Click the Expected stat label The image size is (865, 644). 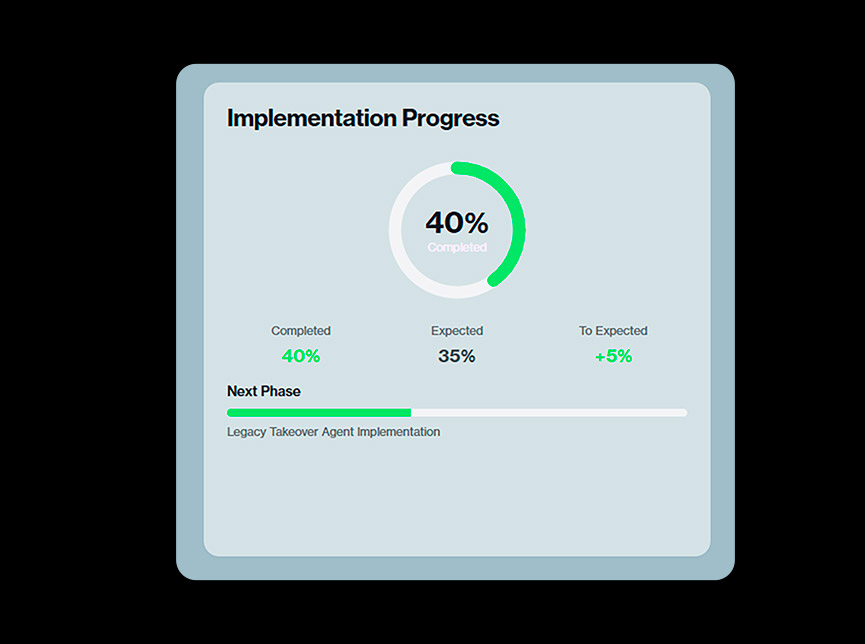tap(456, 331)
